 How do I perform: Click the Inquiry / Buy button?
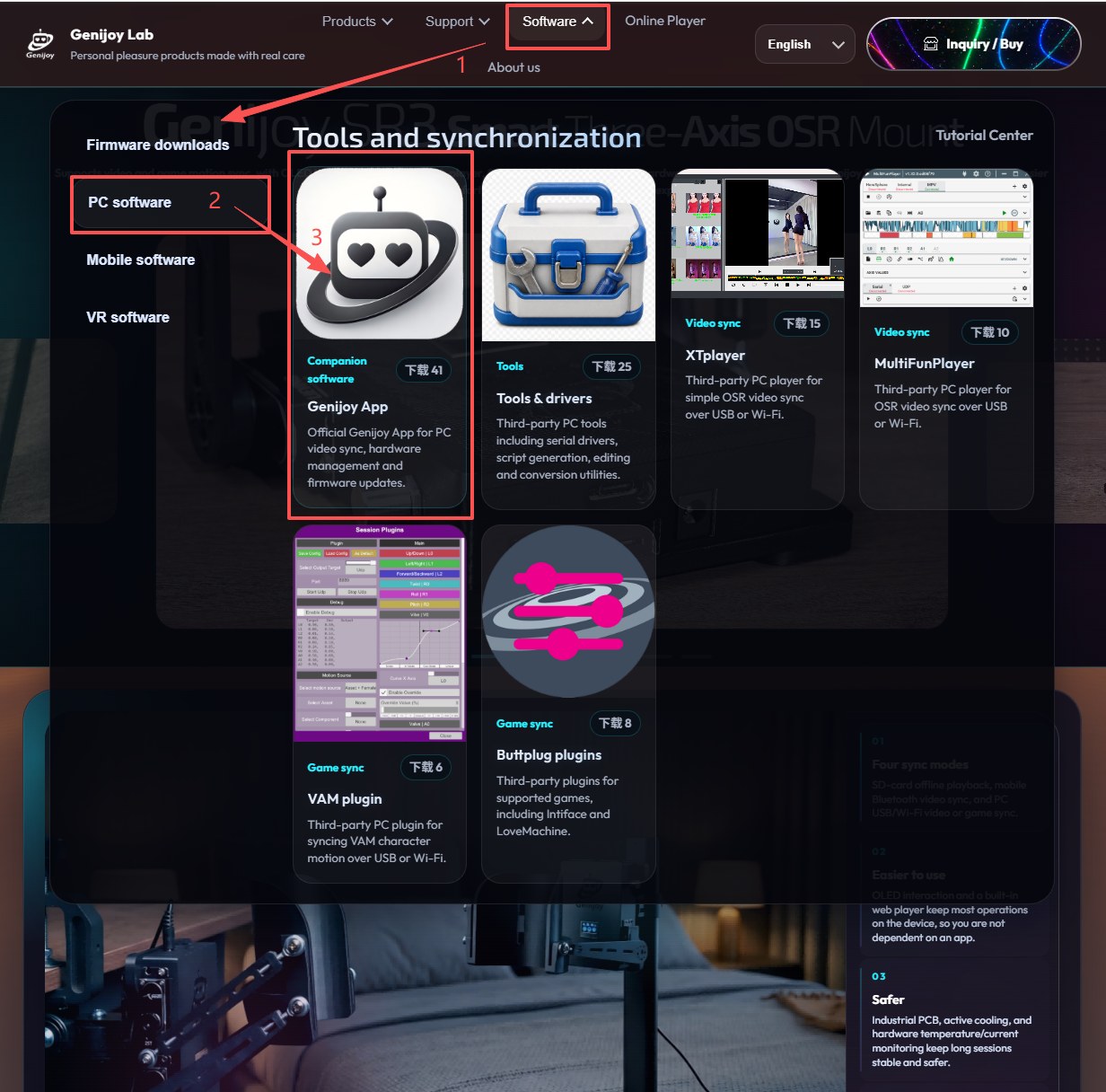point(973,44)
